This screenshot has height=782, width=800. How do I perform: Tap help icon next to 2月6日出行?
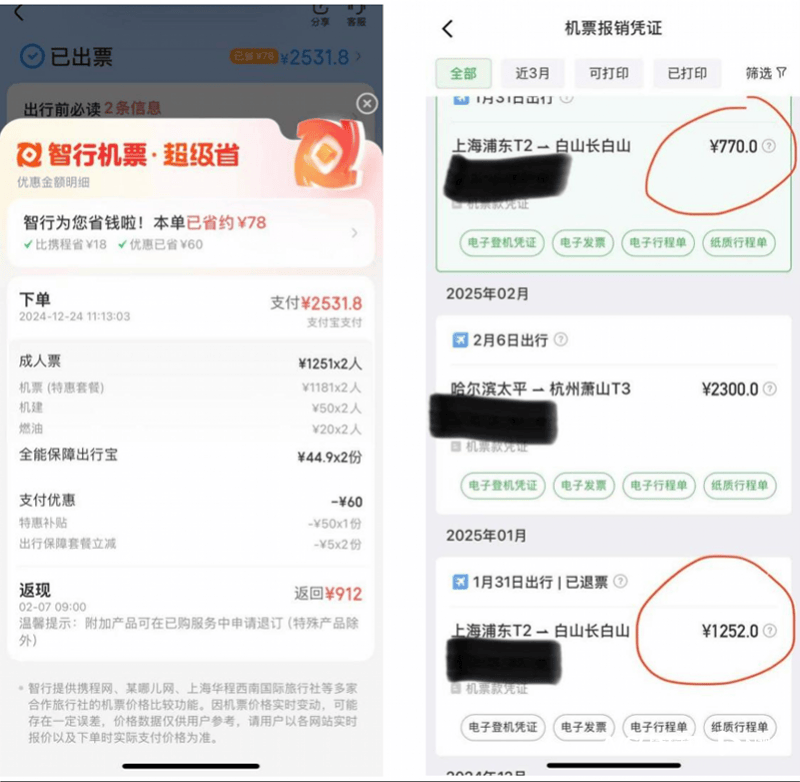click(x=561, y=340)
